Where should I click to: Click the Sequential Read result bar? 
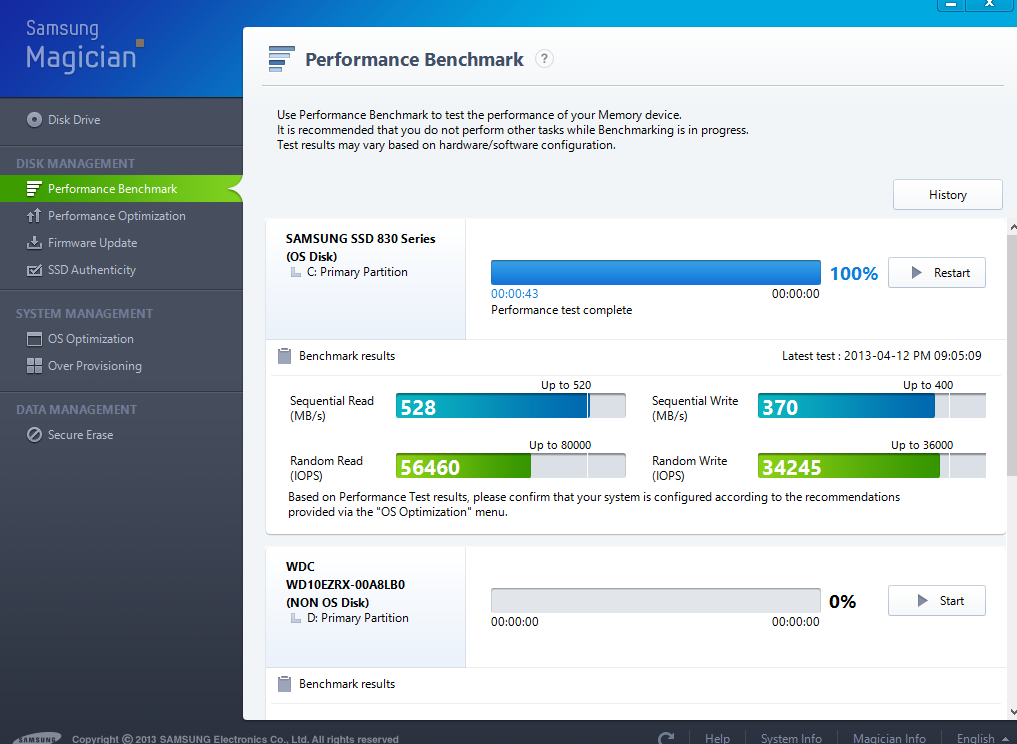click(511, 406)
